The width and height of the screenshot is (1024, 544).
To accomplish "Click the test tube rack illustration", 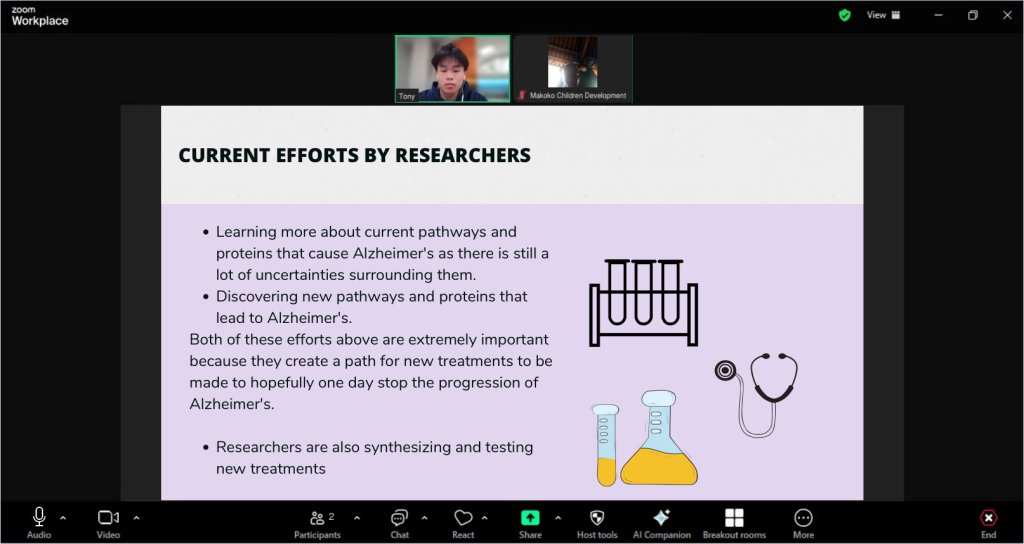I will tap(644, 302).
